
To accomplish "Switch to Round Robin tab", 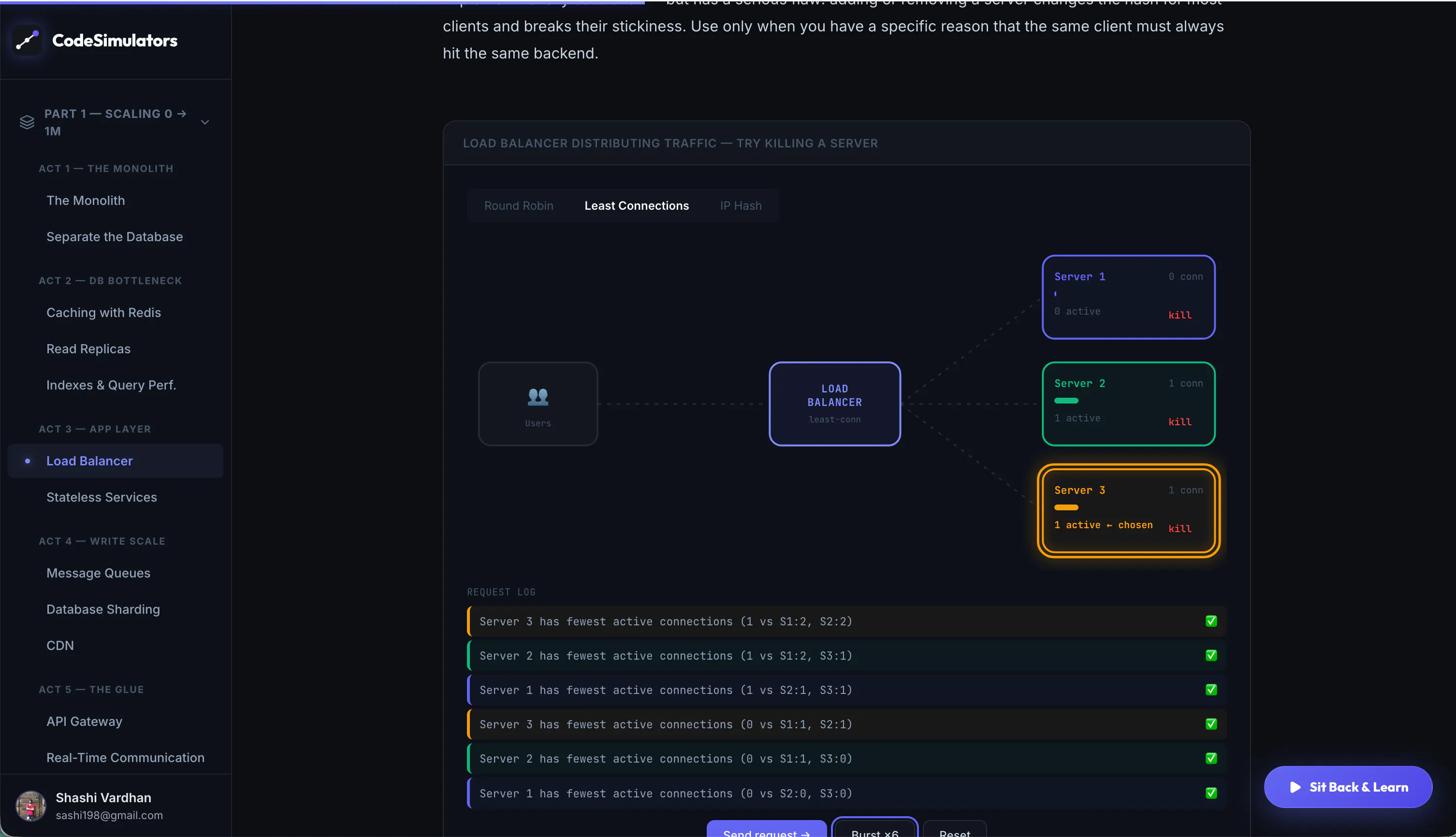I will pos(519,206).
